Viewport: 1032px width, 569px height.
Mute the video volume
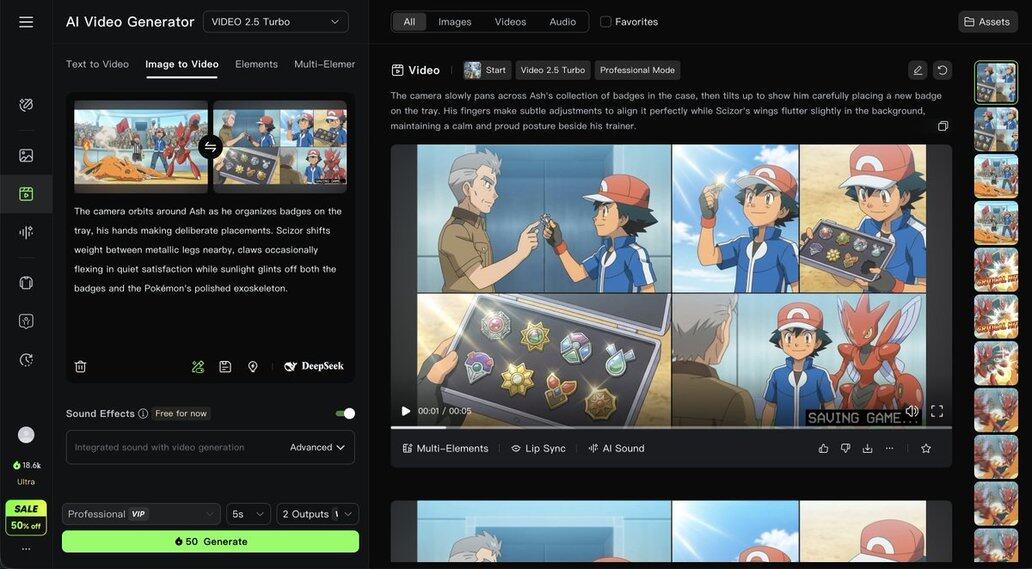(x=912, y=411)
